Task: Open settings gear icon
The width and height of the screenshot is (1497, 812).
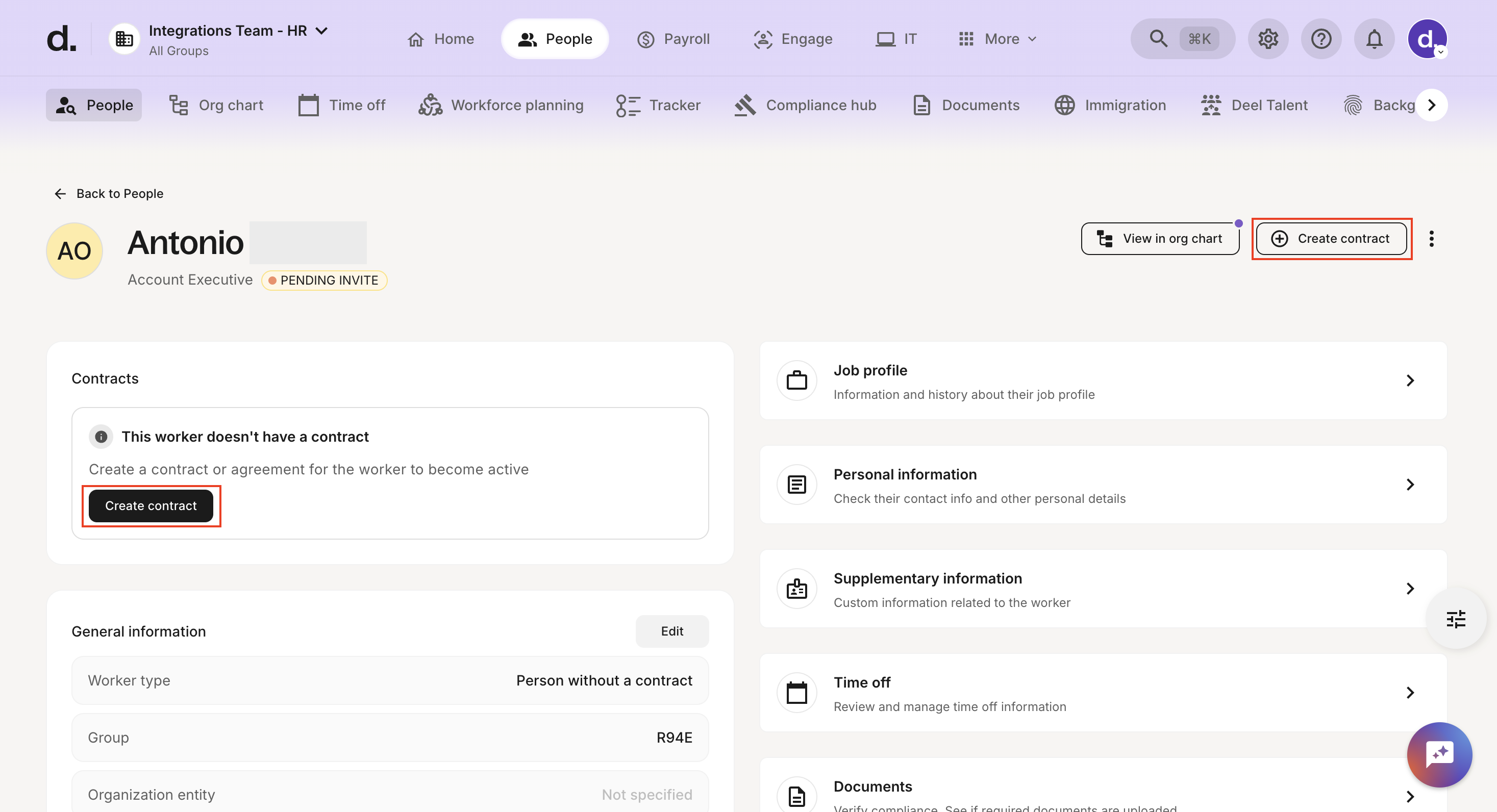Action: pos(1268,39)
